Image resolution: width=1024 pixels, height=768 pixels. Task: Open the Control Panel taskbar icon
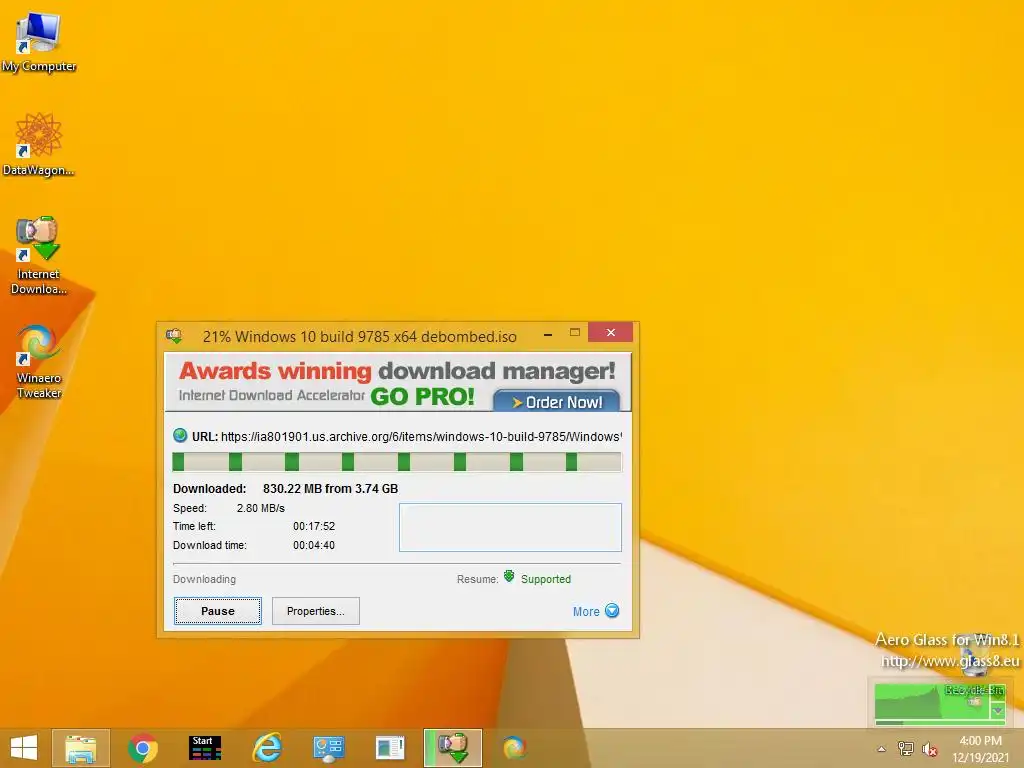coord(328,748)
